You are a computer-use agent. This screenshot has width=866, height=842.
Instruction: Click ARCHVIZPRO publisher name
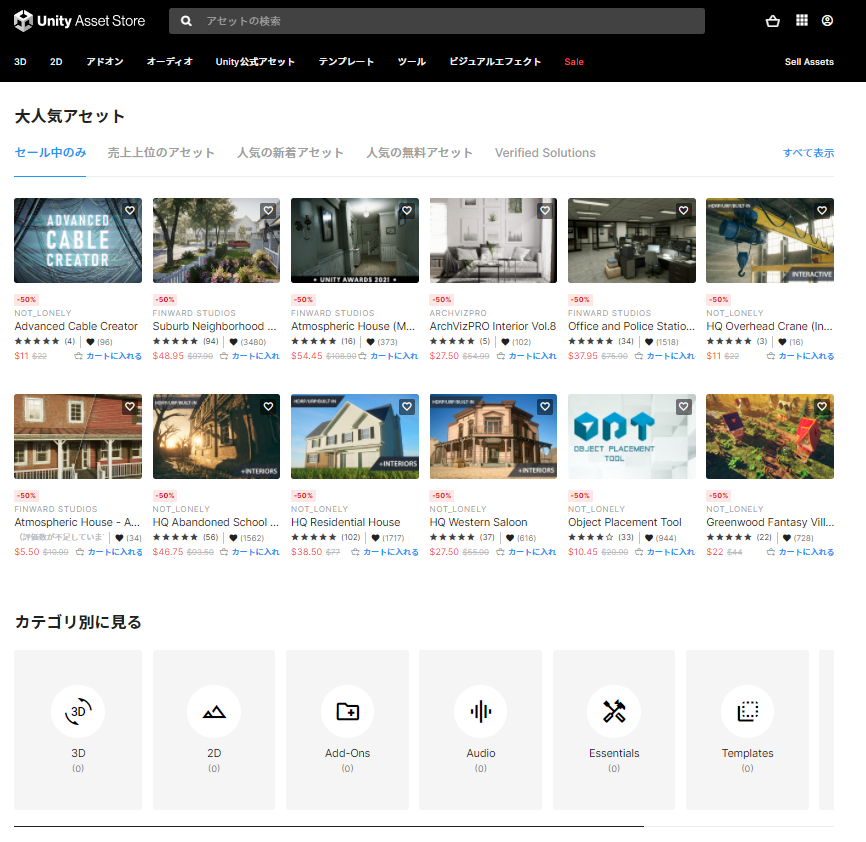tap(458, 313)
